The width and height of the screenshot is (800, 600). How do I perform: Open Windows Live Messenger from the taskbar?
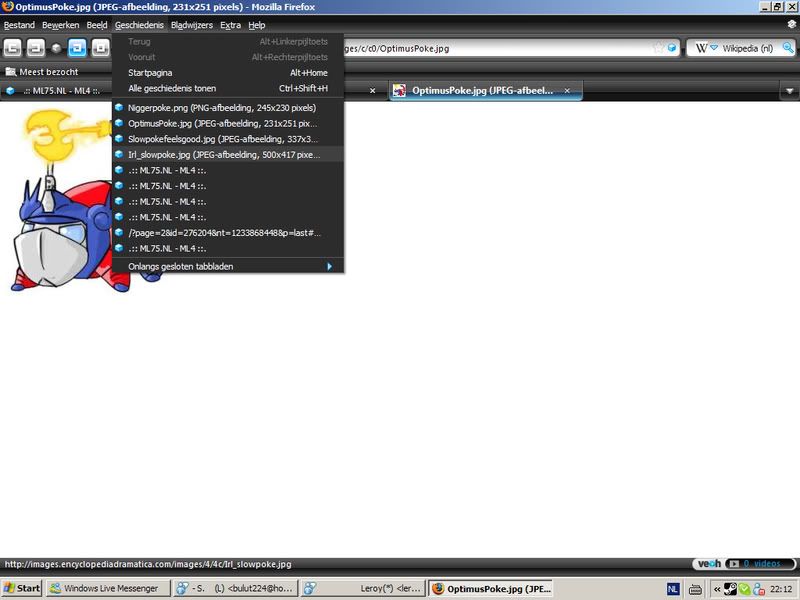coord(103,588)
